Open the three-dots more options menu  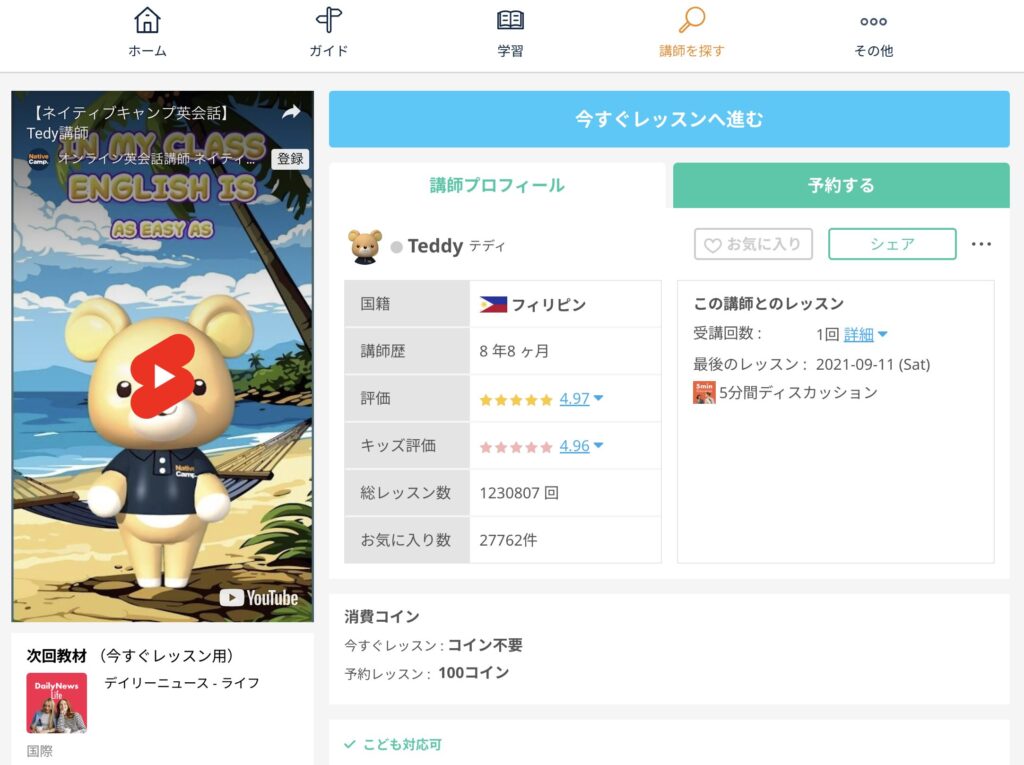981,244
